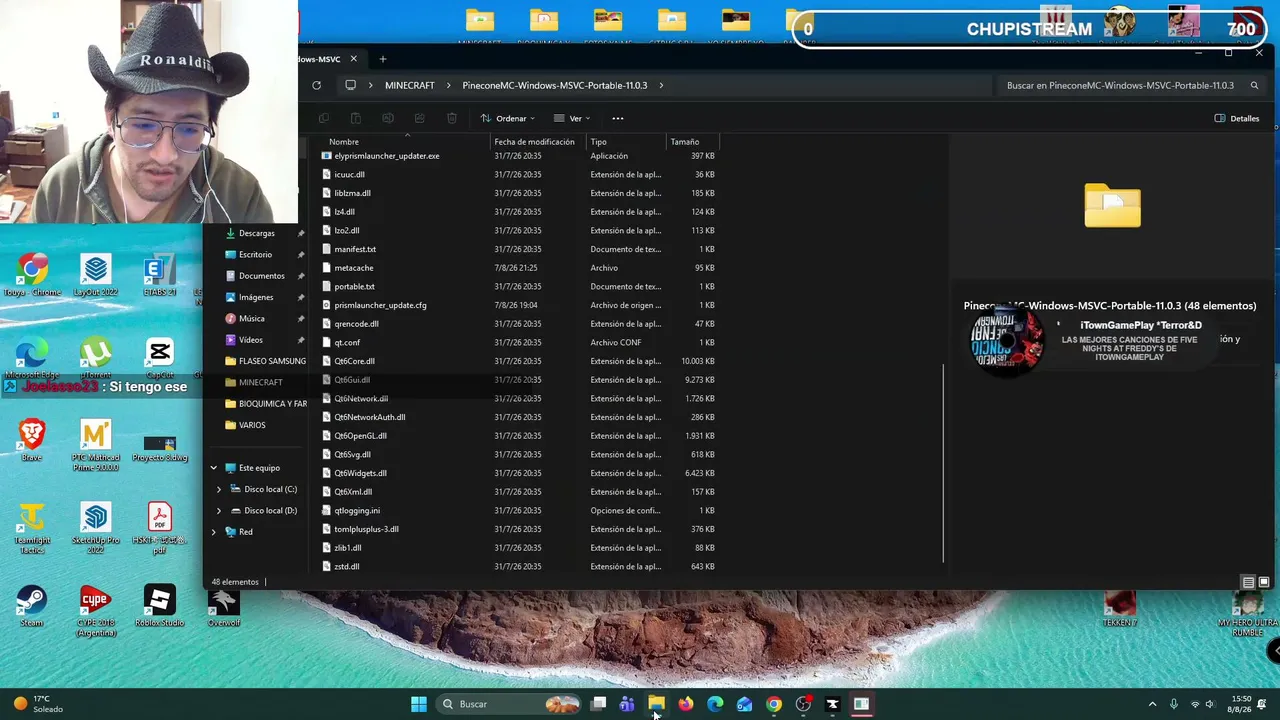Refresh the File Explorer folder view
Screen dimensions: 1280x720
pyautogui.click(x=316, y=85)
